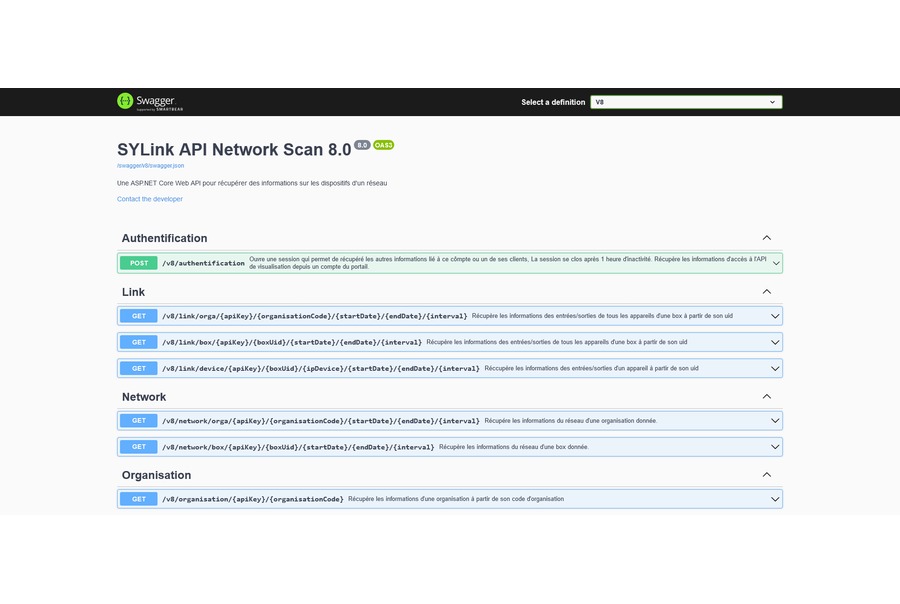
Task: Expand /v8/authentification endpoint arrow
Action: (775, 264)
